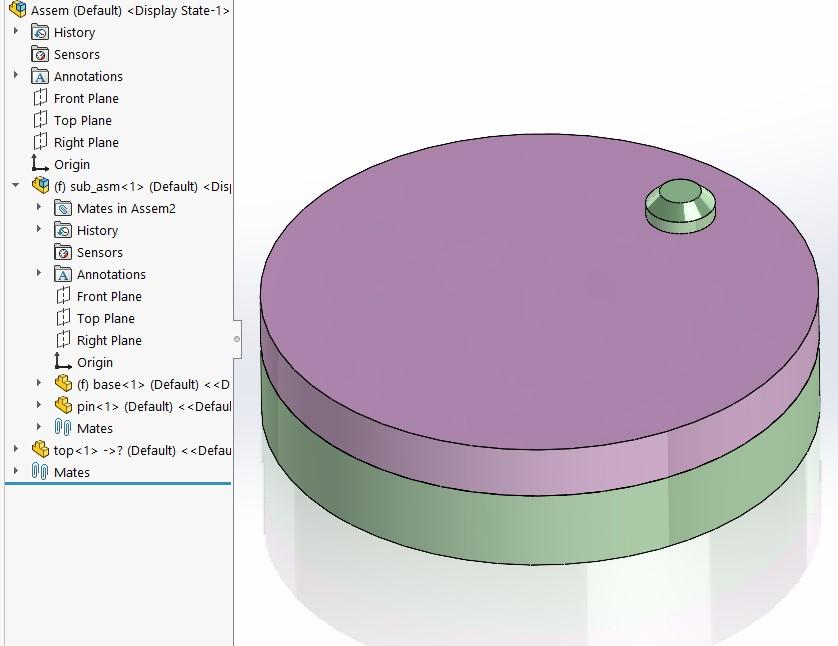This screenshot has height=646, width=838.
Task: Expand the sub_asm Mates folder
Action: click(x=38, y=426)
